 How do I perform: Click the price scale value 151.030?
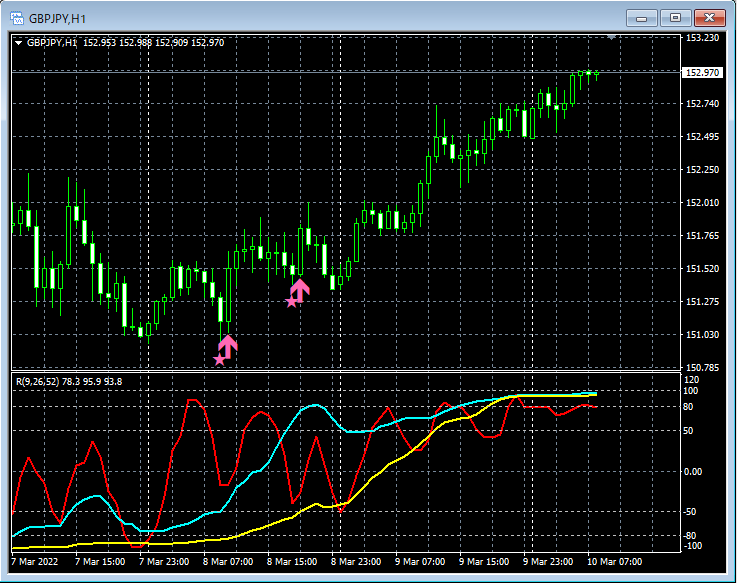702,334
